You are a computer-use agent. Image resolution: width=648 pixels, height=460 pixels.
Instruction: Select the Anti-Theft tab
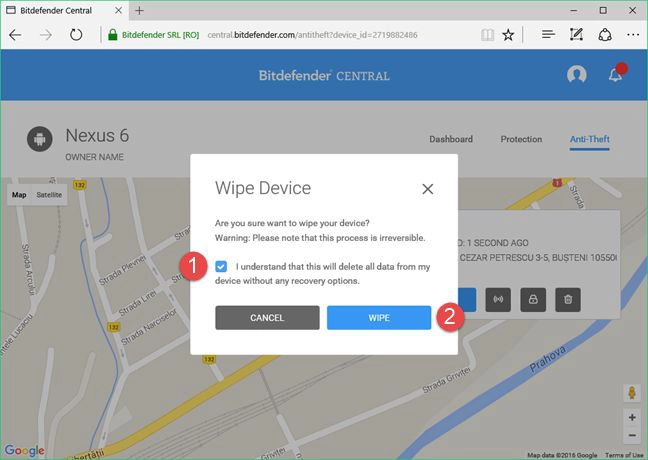point(590,139)
